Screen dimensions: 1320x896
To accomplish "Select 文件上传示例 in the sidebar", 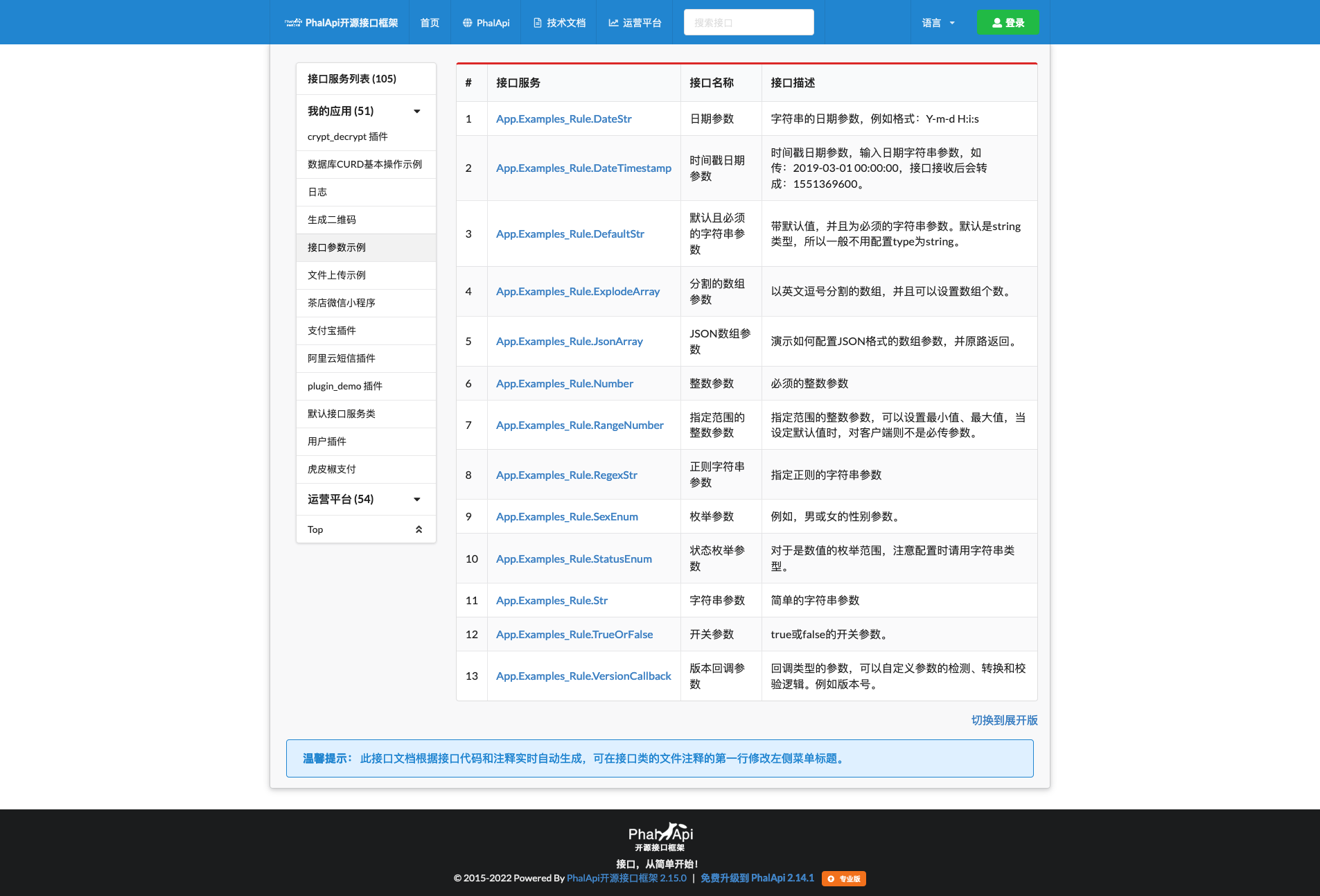I will point(366,275).
